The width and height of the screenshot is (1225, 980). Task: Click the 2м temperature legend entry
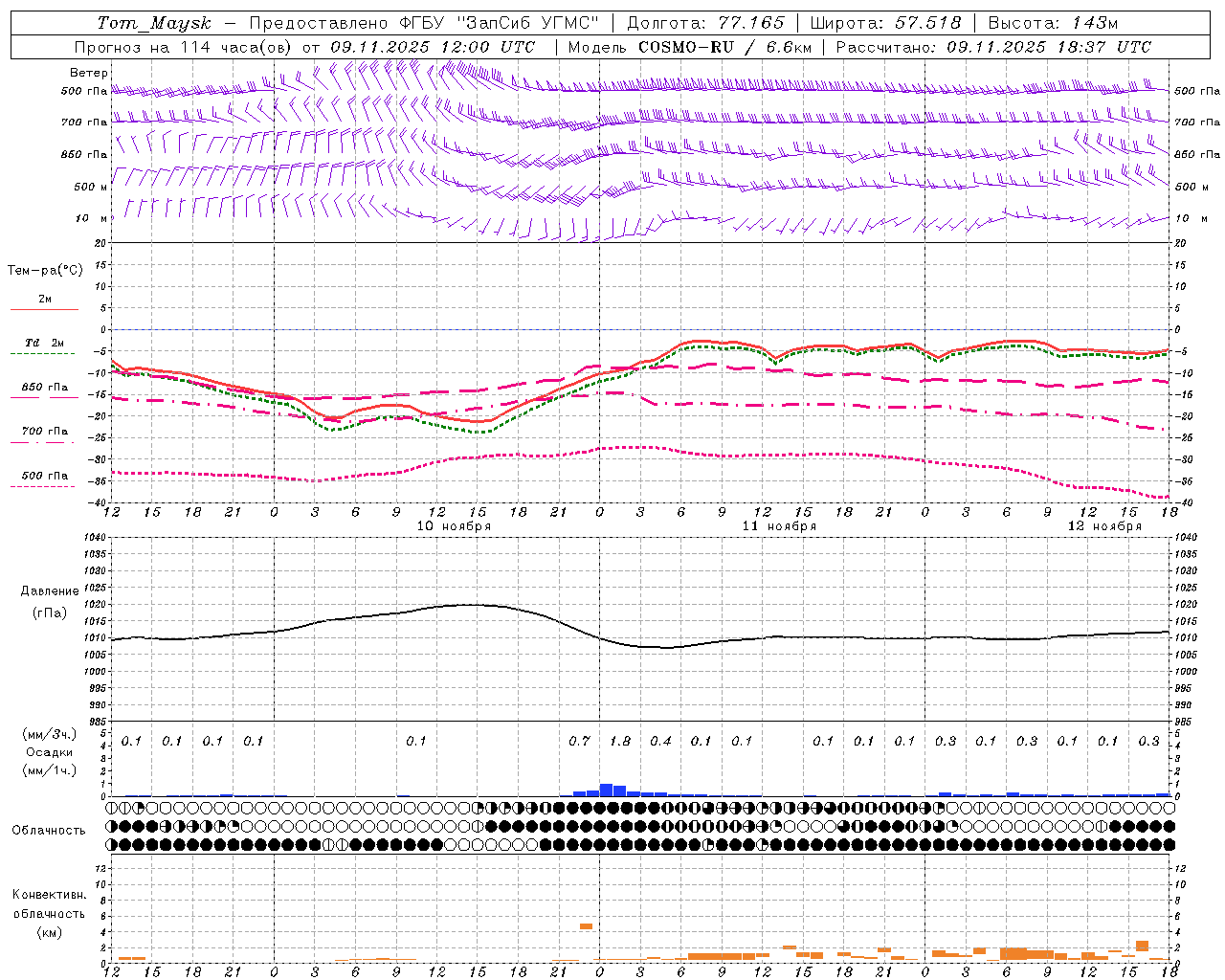45,300
